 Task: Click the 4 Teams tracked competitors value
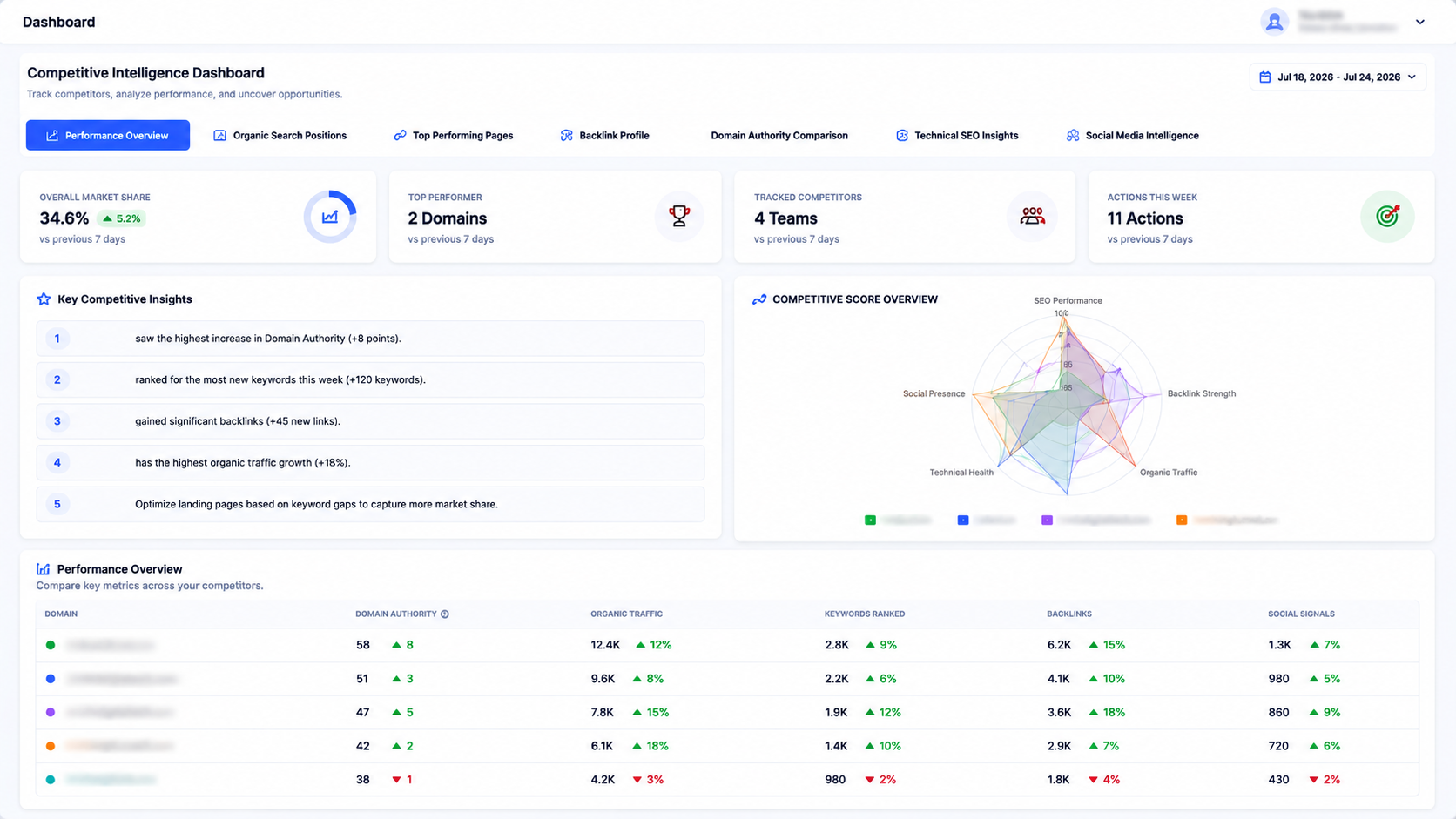(x=785, y=218)
